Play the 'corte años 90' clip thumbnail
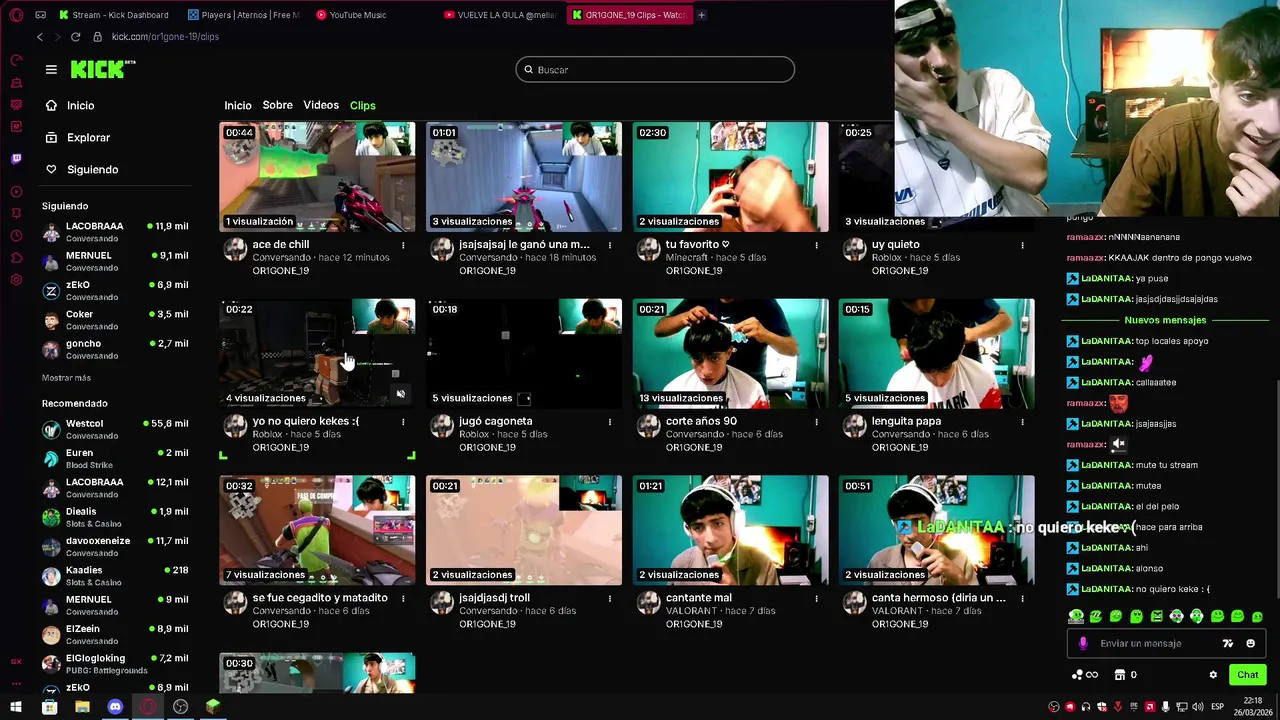Image resolution: width=1280 pixels, height=720 pixels. [730, 354]
